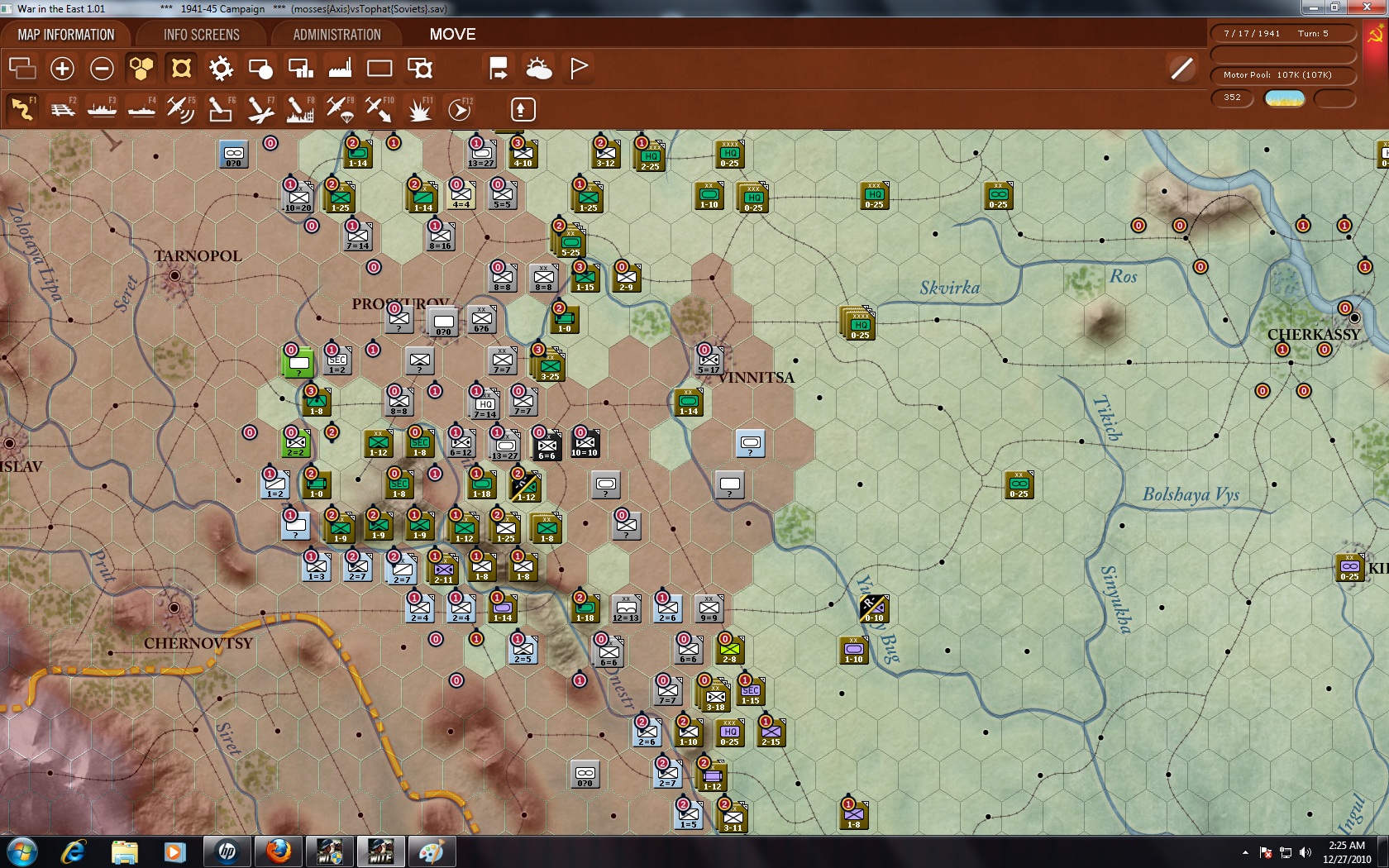Click the outlined pennant flag icon

pos(579,68)
